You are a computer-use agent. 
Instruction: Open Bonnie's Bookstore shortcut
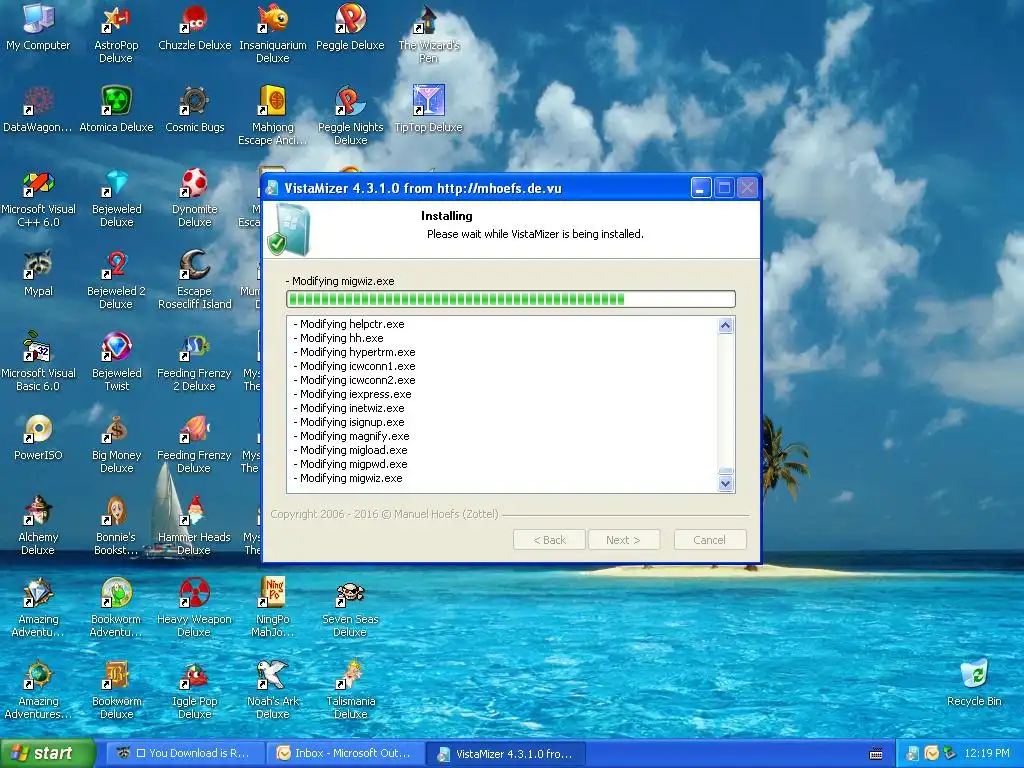(x=116, y=524)
